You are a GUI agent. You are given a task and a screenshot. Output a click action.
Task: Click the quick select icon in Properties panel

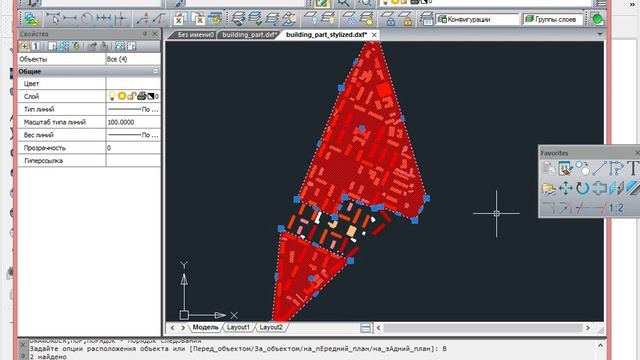pos(76,46)
